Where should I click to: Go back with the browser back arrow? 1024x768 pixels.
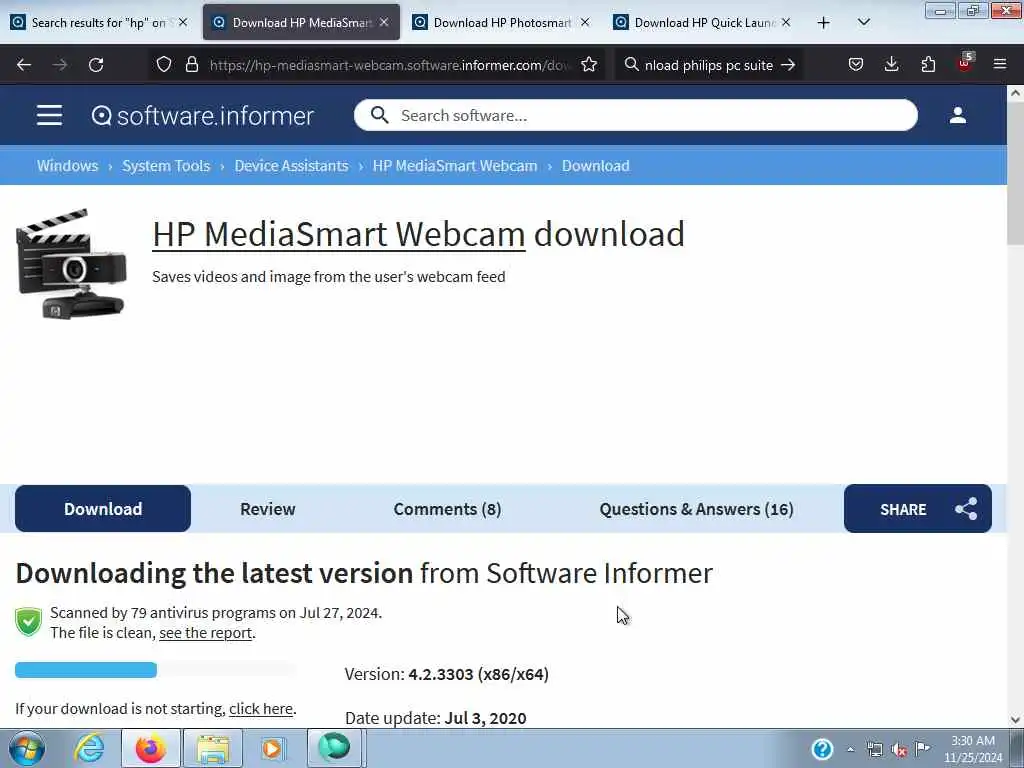[x=24, y=65]
